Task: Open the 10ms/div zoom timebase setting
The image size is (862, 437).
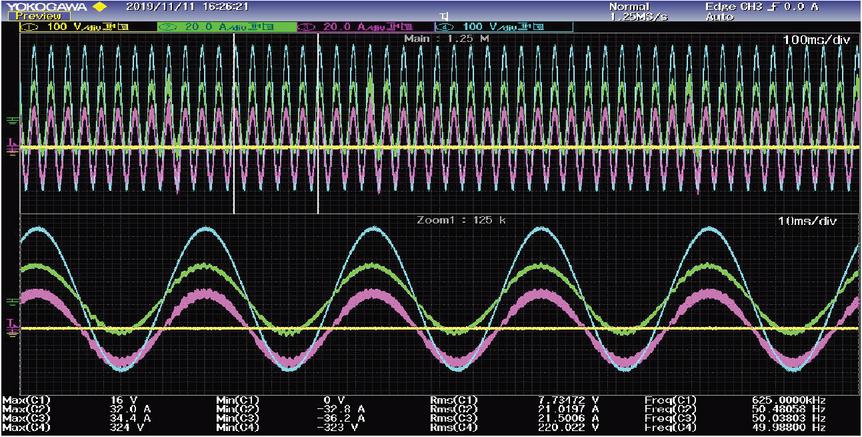Action: click(x=822, y=218)
